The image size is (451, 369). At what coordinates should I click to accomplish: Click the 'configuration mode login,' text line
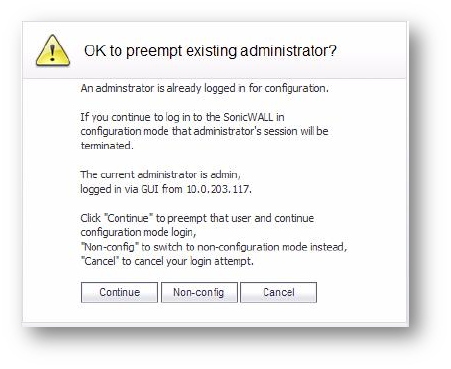tap(138, 232)
